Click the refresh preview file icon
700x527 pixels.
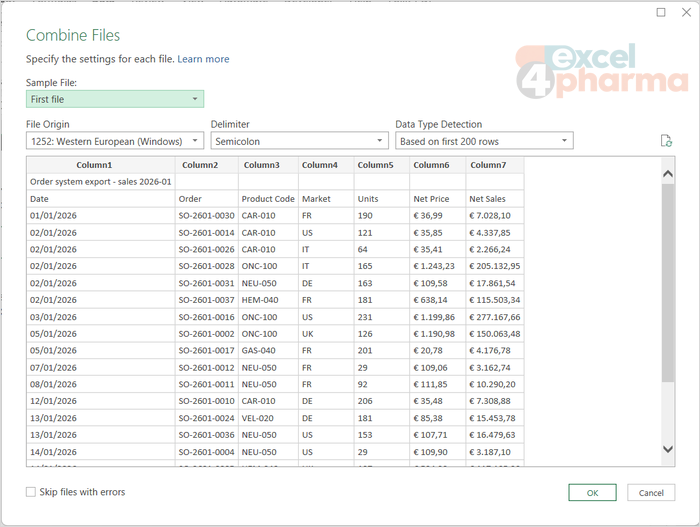(x=666, y=141)
